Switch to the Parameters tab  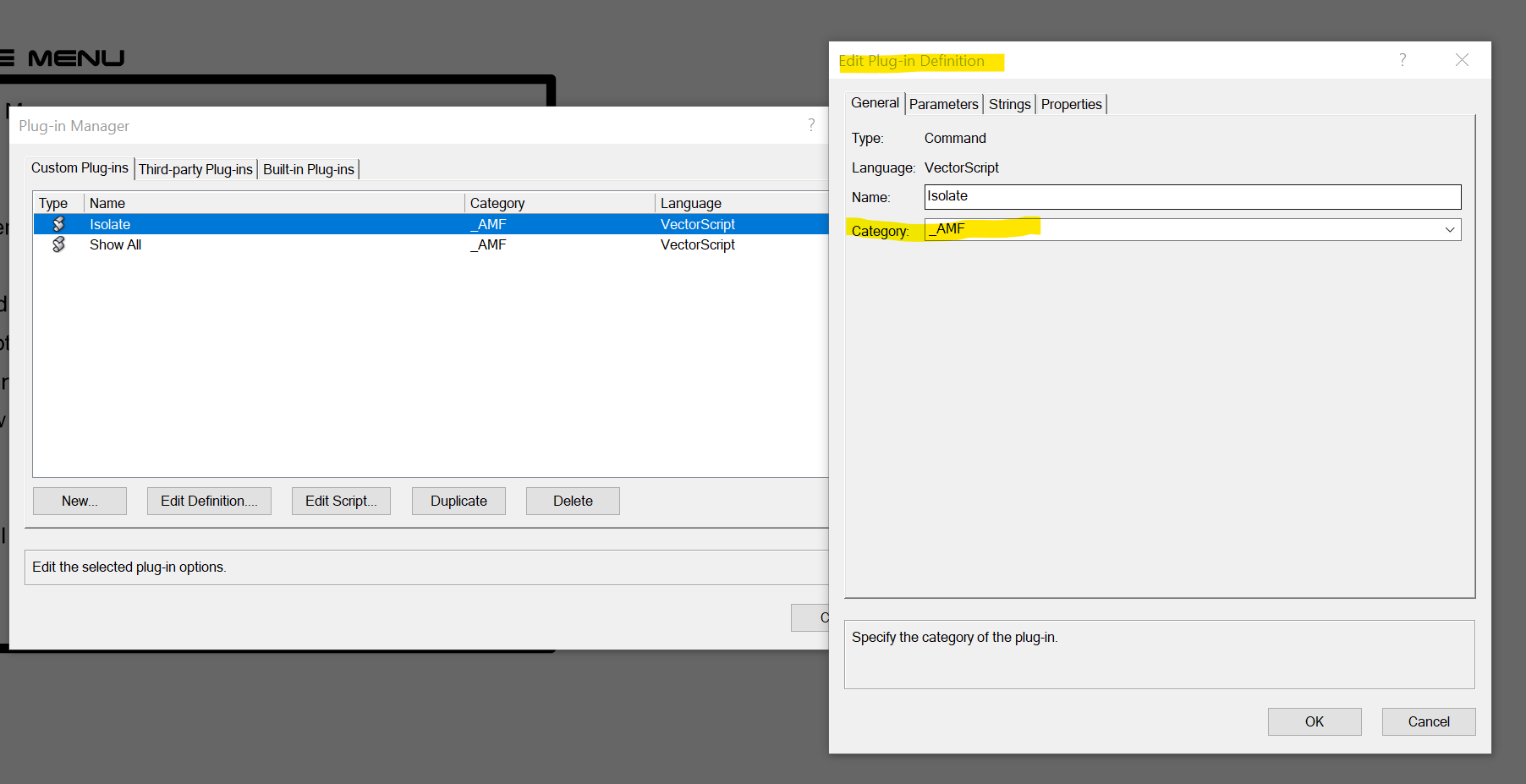pos(943,104)
